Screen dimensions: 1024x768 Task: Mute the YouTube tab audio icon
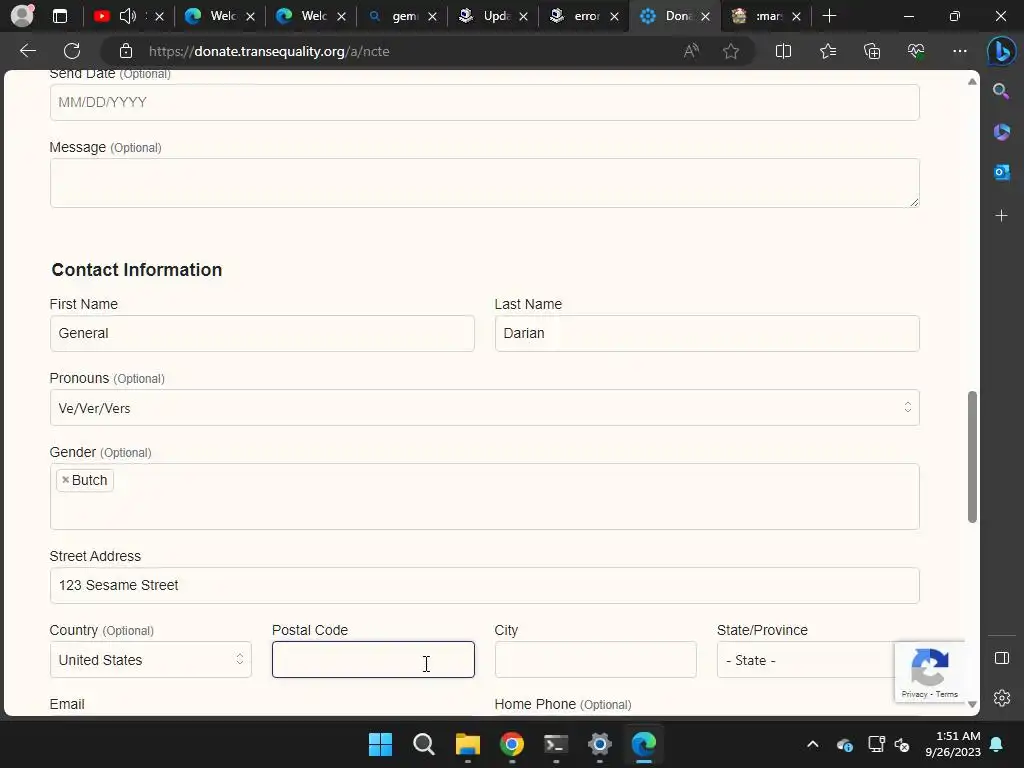[128, 16]
